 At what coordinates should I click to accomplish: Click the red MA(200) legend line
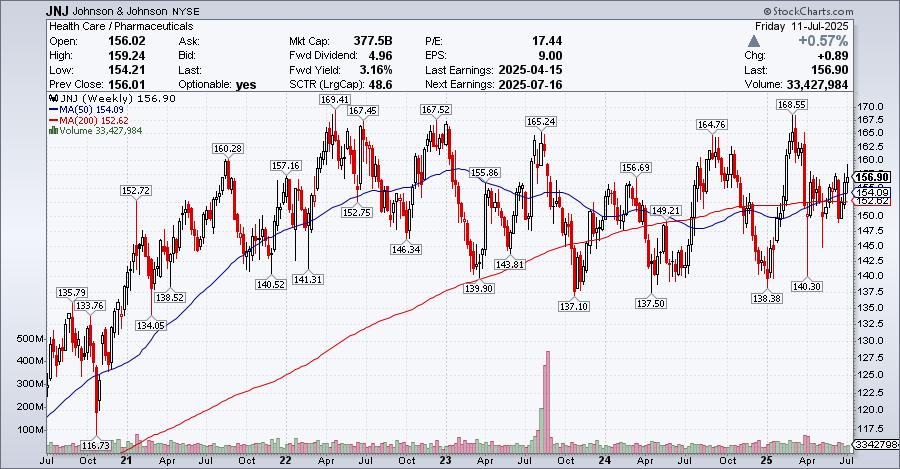(x=54, y=121)
